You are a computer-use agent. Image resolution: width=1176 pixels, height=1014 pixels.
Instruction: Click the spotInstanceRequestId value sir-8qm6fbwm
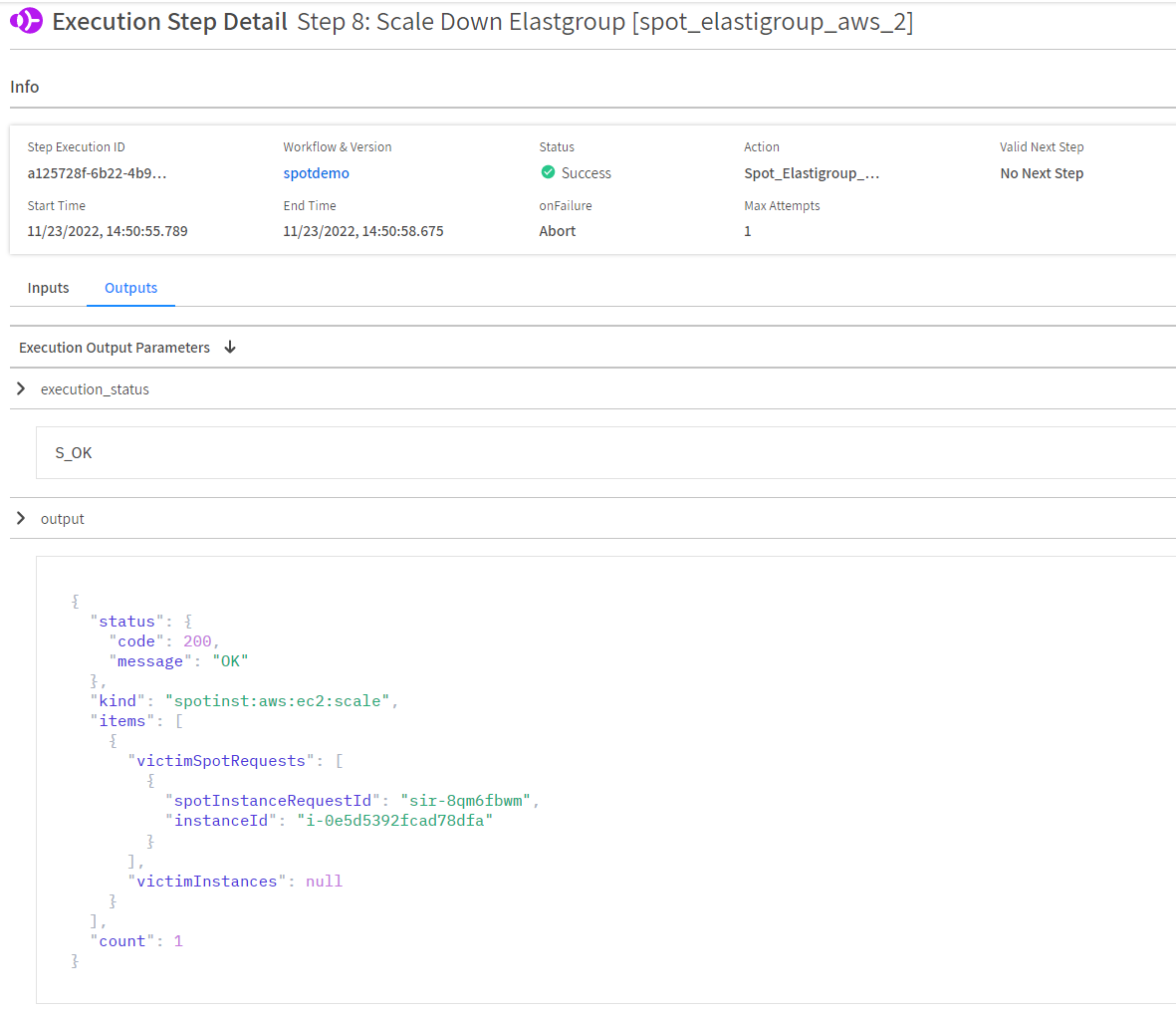click(465, 801)
